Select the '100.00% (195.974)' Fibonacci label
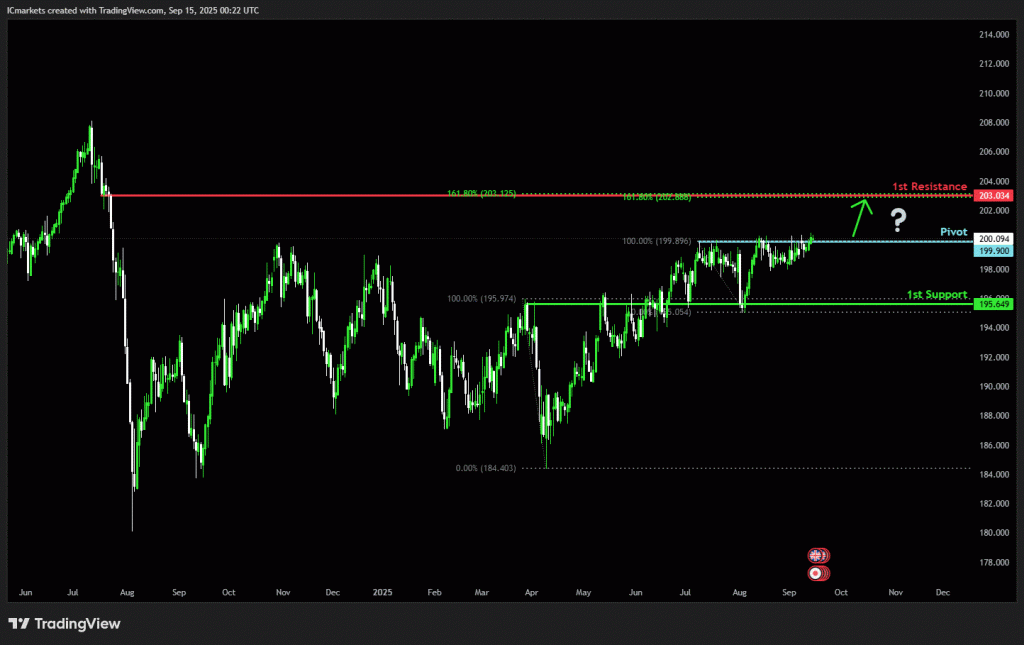1024x645 pixels. (481, 298)
